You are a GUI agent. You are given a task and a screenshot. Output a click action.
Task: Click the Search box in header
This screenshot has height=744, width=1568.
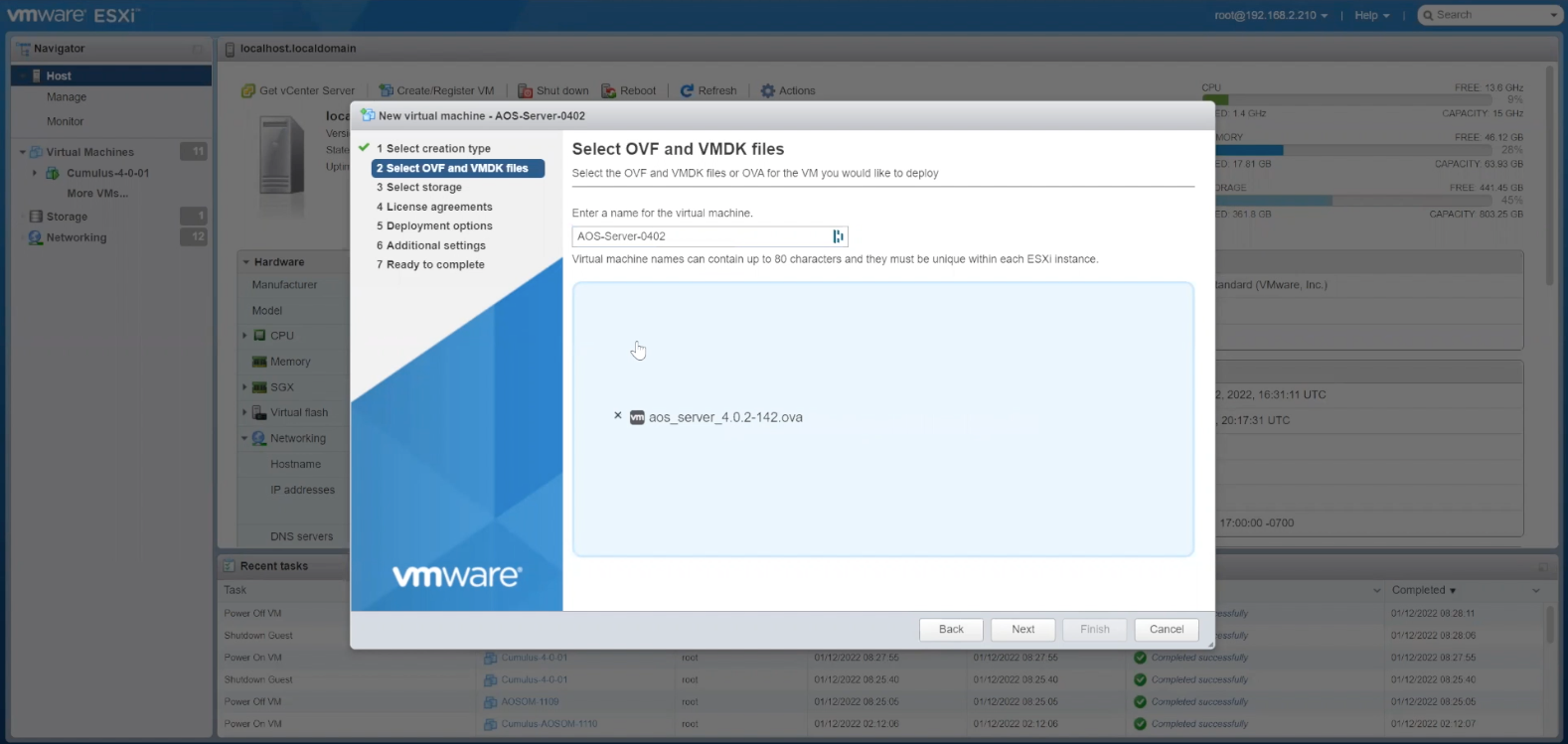pos(1484,15)
